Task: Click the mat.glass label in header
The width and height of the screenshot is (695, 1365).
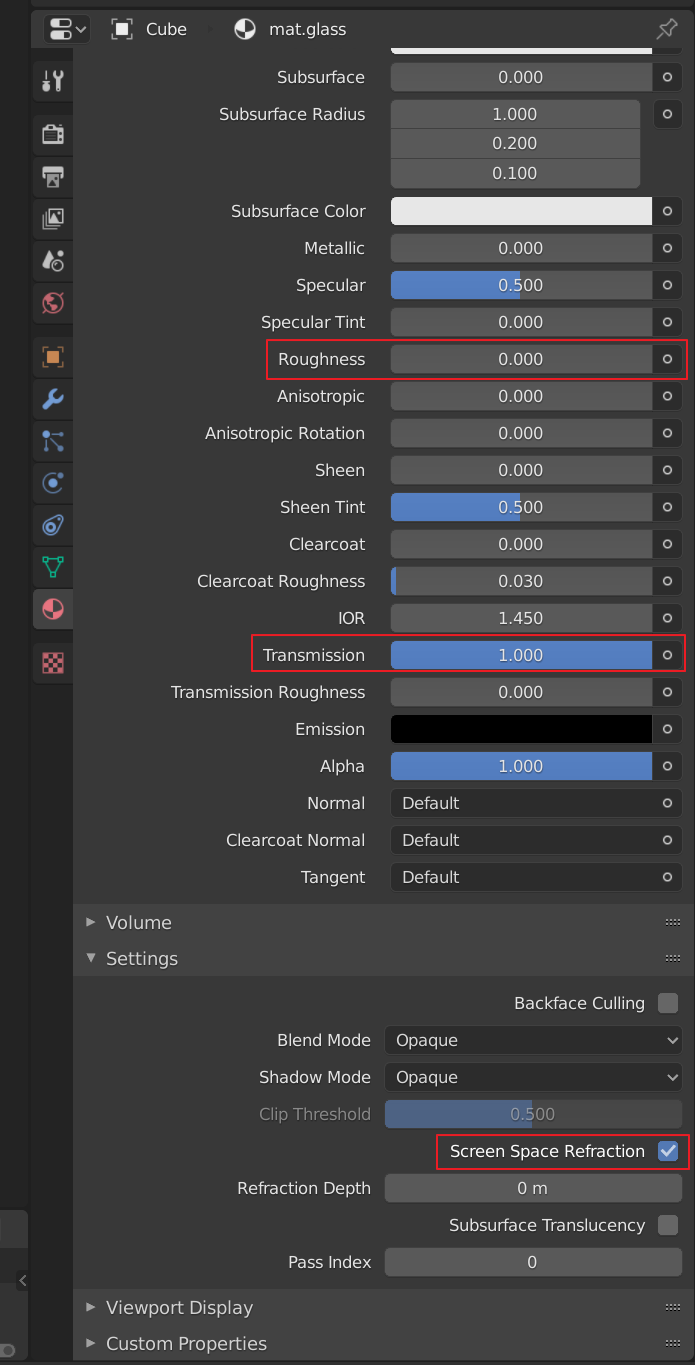Action: [308, 29]
